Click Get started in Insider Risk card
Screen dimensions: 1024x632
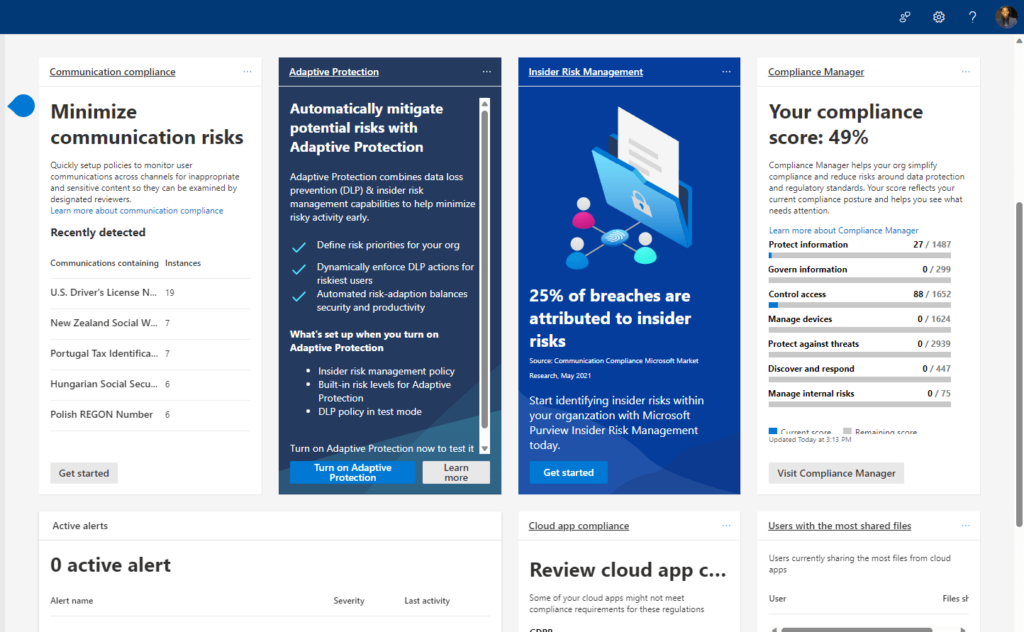tap(568, 473)
